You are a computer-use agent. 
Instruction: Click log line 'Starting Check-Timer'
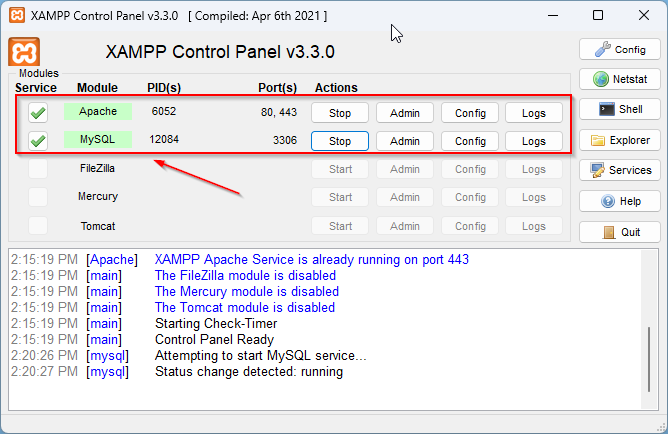coord(216,323)
